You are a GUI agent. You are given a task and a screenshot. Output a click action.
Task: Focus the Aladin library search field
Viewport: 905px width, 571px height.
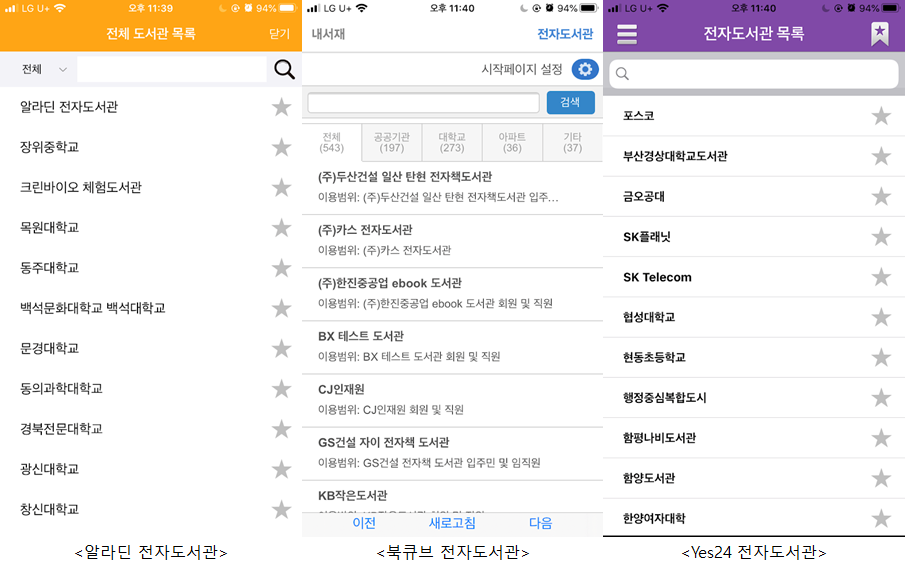tap(171, 69)
